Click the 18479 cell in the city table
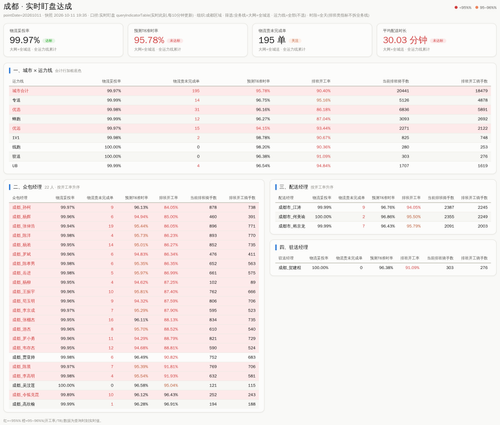This screenshot has width=500, height=425. (x=482, y=91)
